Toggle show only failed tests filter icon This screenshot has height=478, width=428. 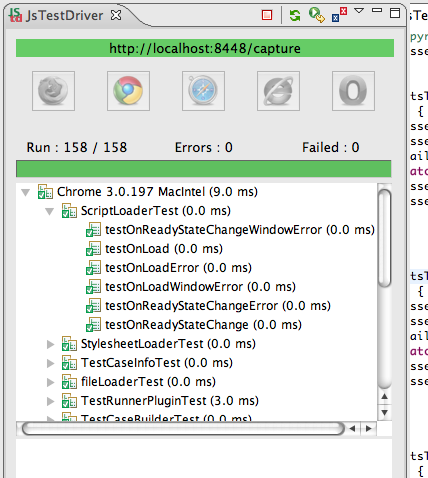pyautogui.click(x=340, y=15)
